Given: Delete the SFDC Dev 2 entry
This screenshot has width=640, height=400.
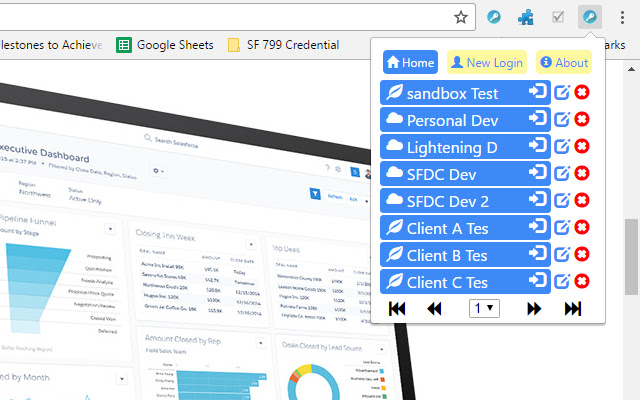Looking at the screenshot, I should 582,200.
